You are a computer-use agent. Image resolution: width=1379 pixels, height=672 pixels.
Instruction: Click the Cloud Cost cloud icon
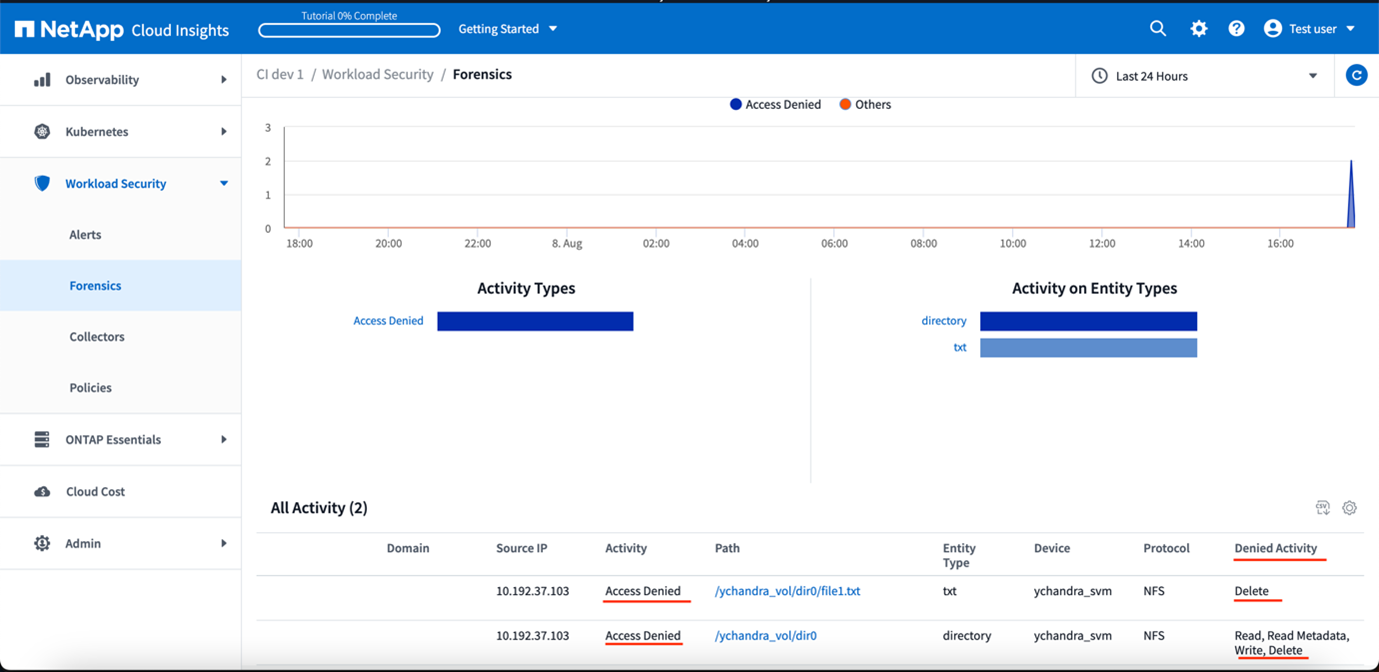click(42, 492)
